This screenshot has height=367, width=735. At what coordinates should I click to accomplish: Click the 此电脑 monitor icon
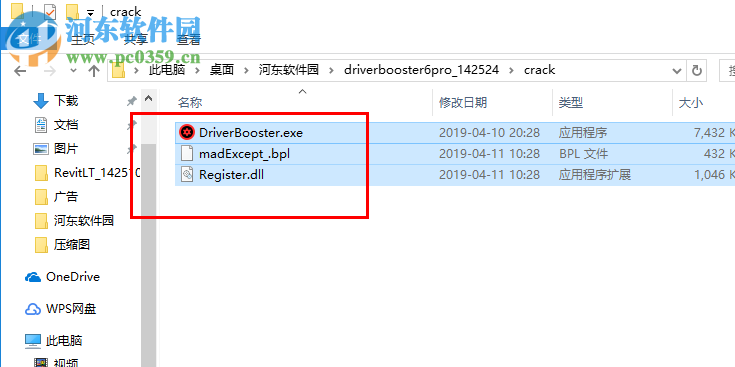pos(33,340)
